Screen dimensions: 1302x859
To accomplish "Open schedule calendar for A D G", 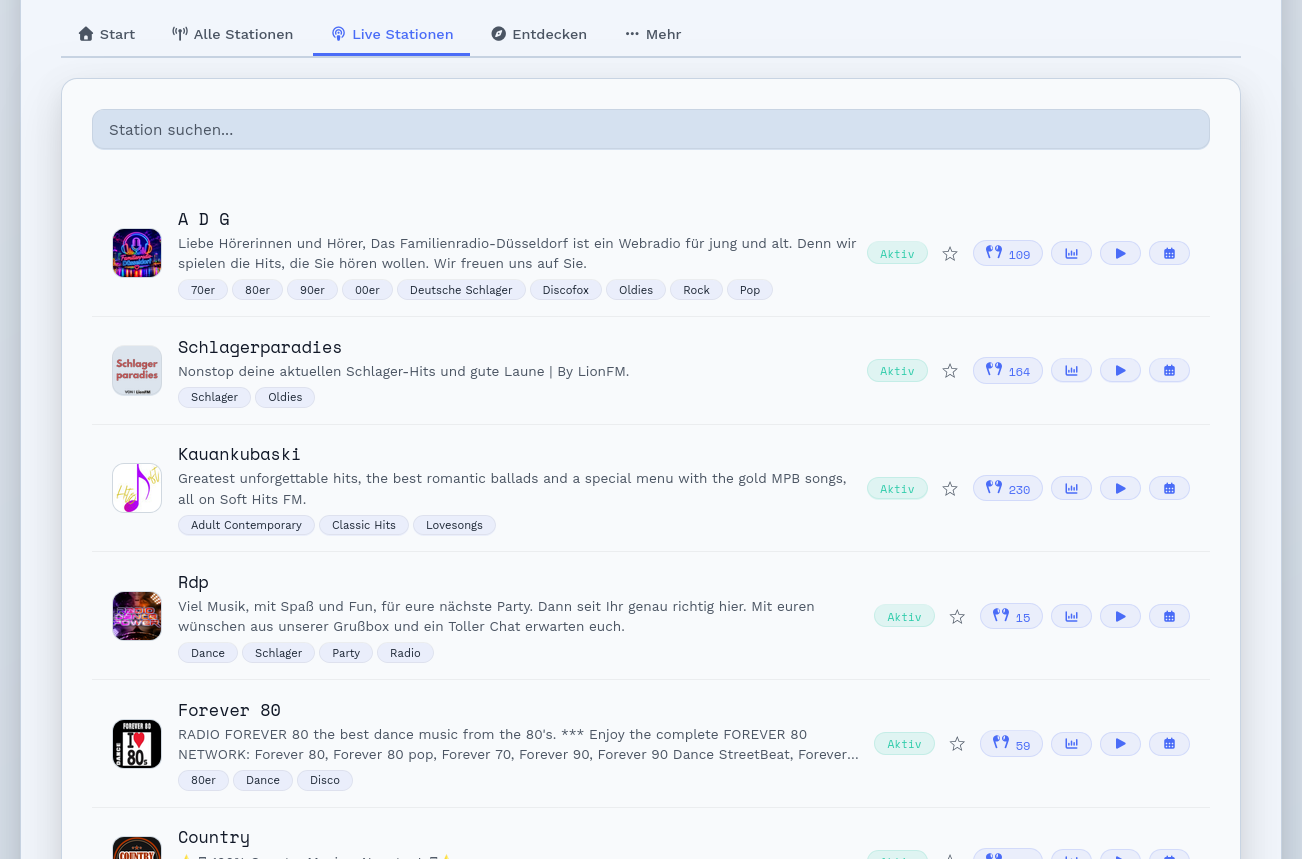I will point(1169,254).
